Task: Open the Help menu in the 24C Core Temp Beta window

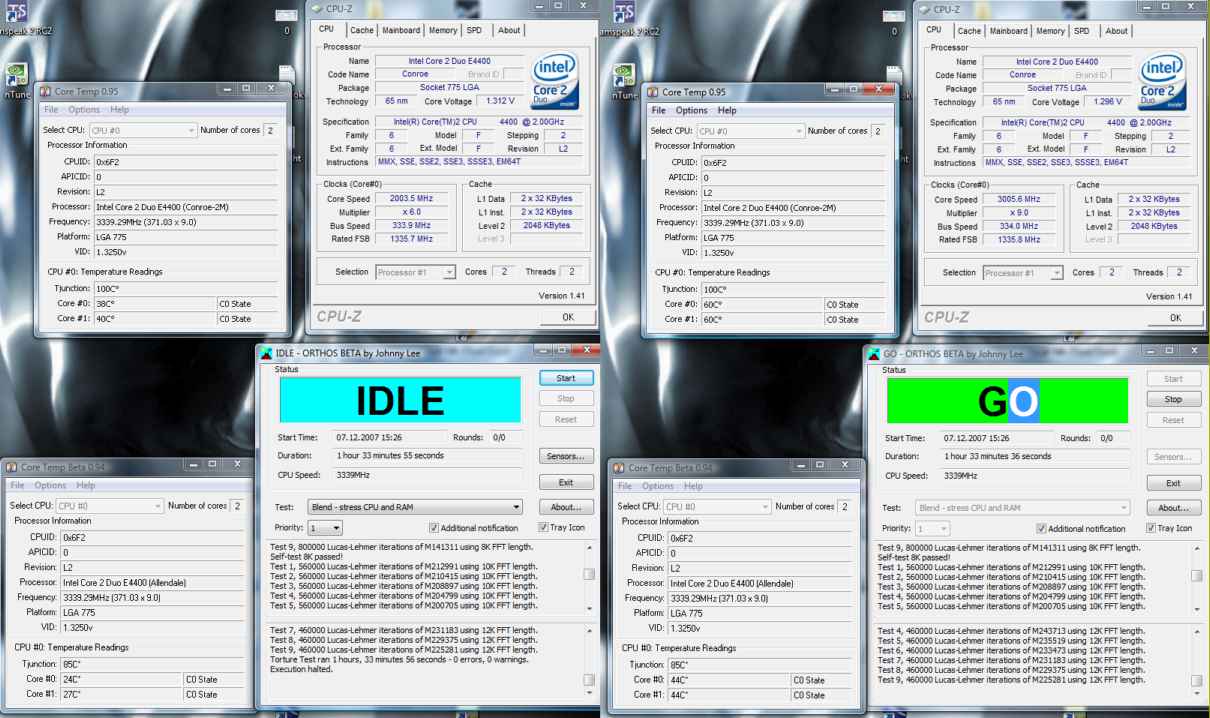Action: [x=86, y=485]
